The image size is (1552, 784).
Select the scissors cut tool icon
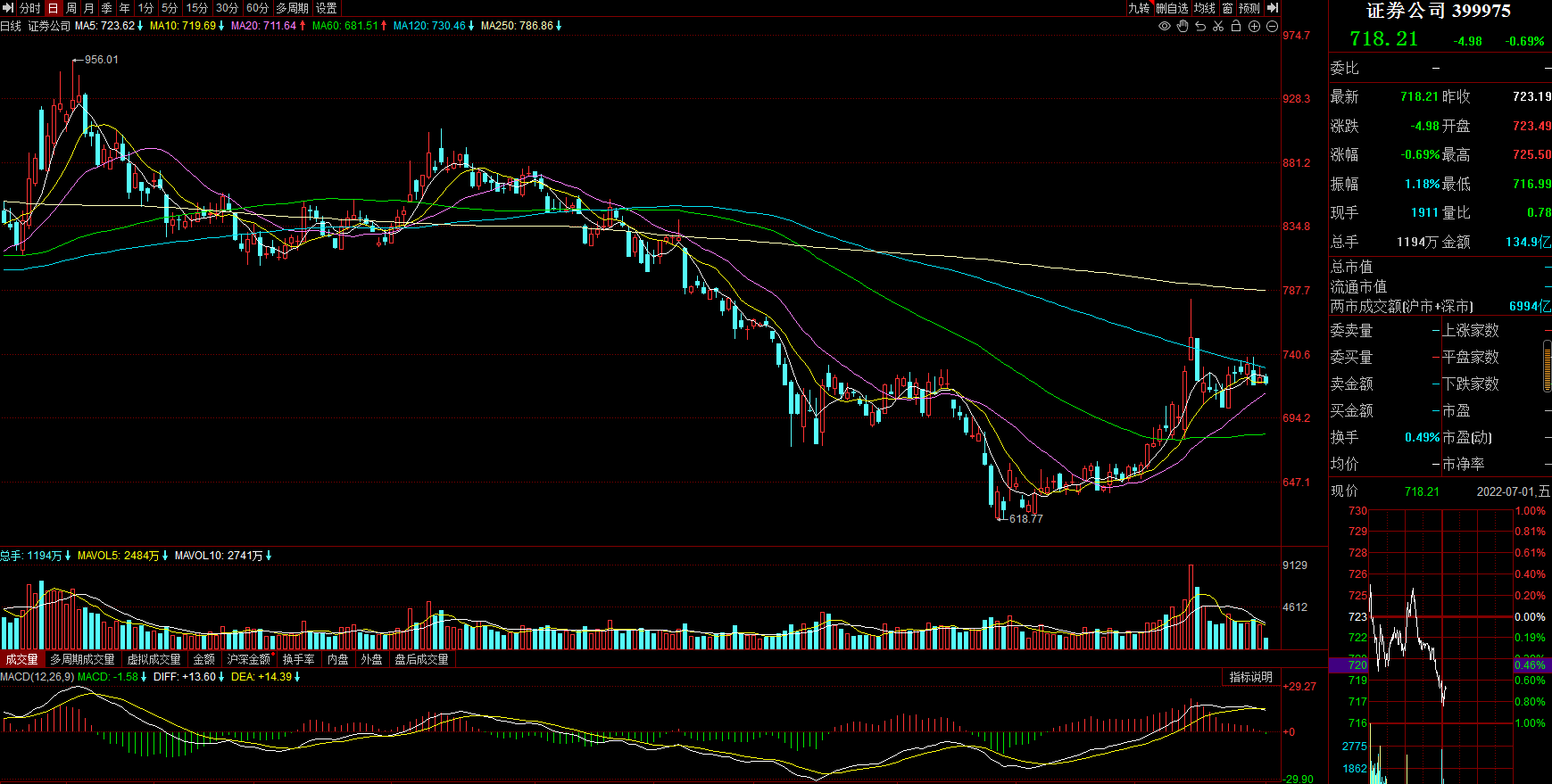(1218, 26)
